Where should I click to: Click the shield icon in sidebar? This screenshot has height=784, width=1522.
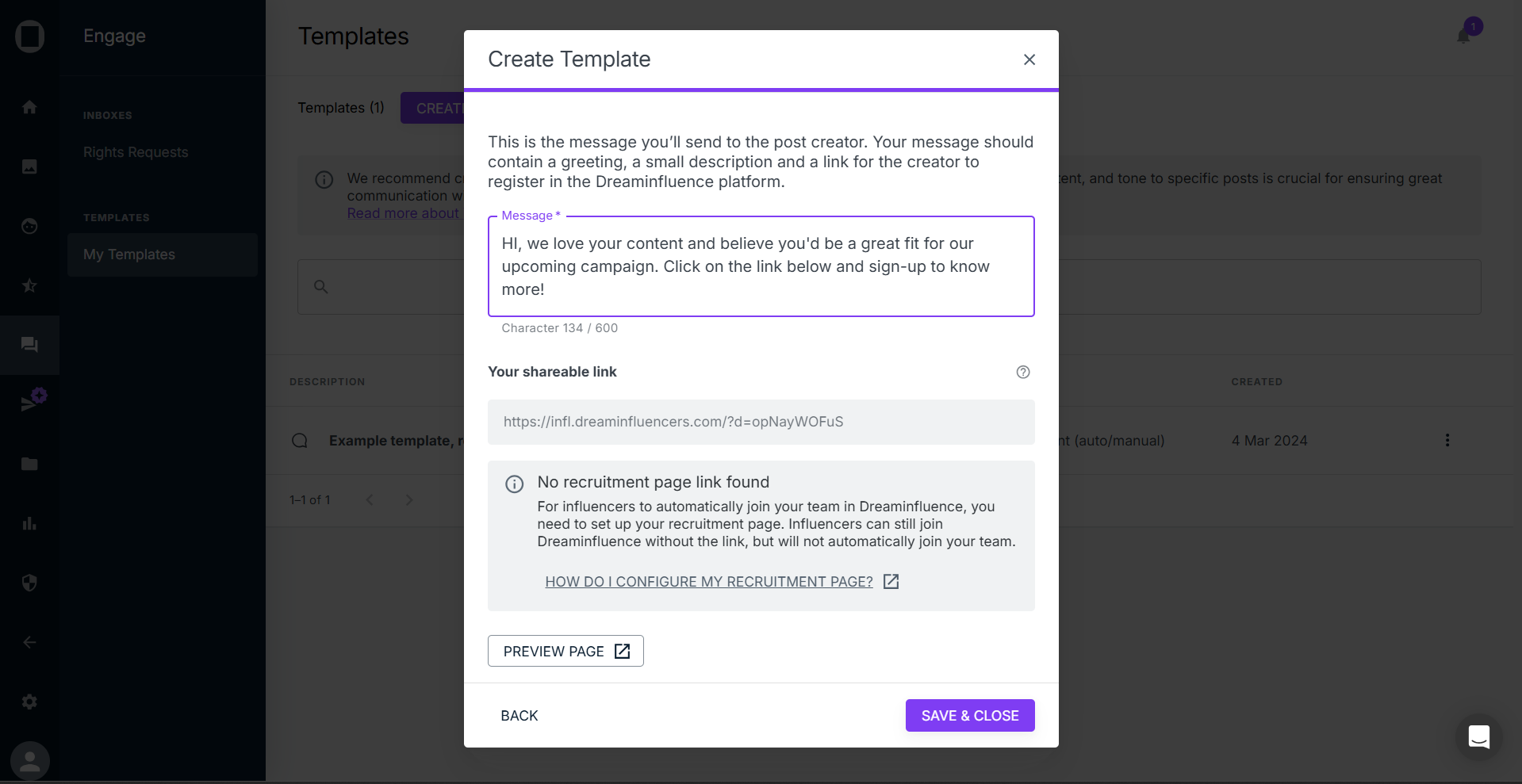(x=29, y=583)
